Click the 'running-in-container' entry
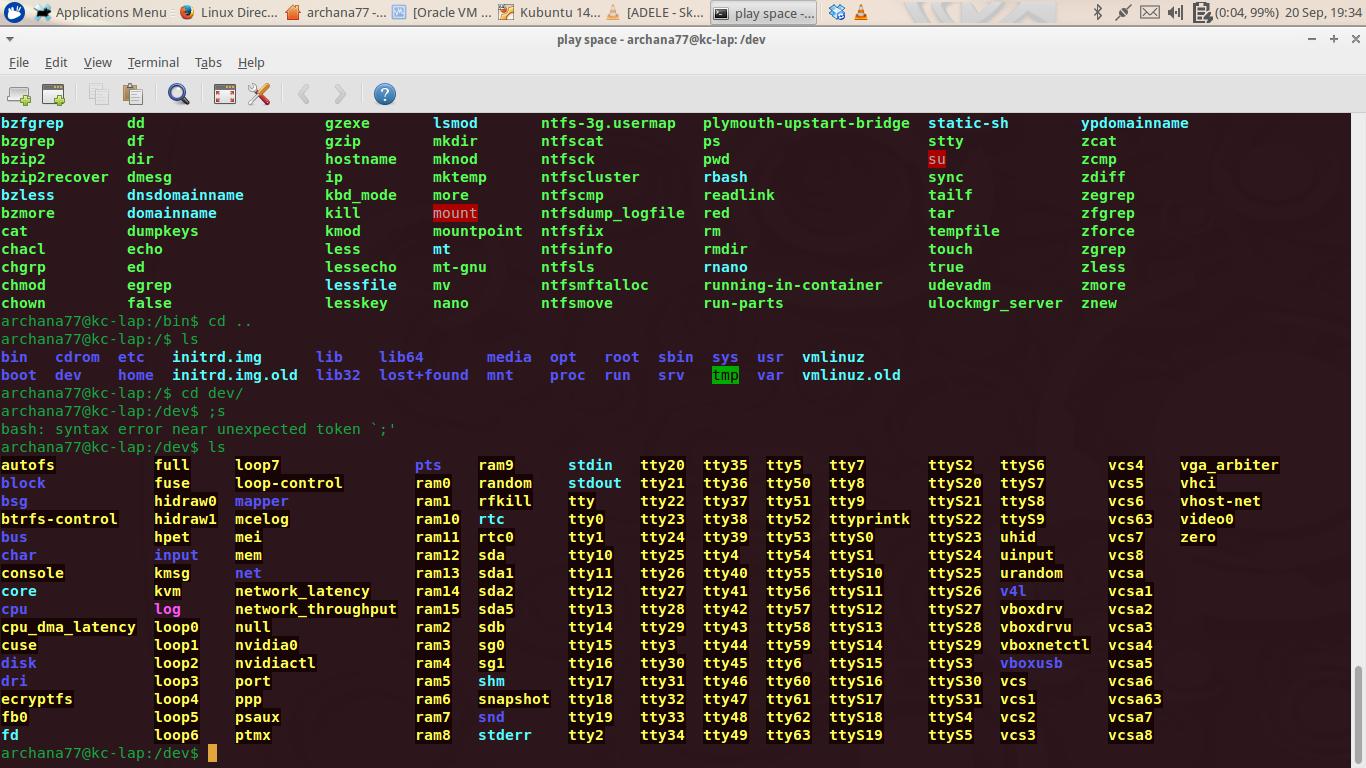Viewport: 1366px width, 768px height. pyautogui.click(x=793, y=285)
